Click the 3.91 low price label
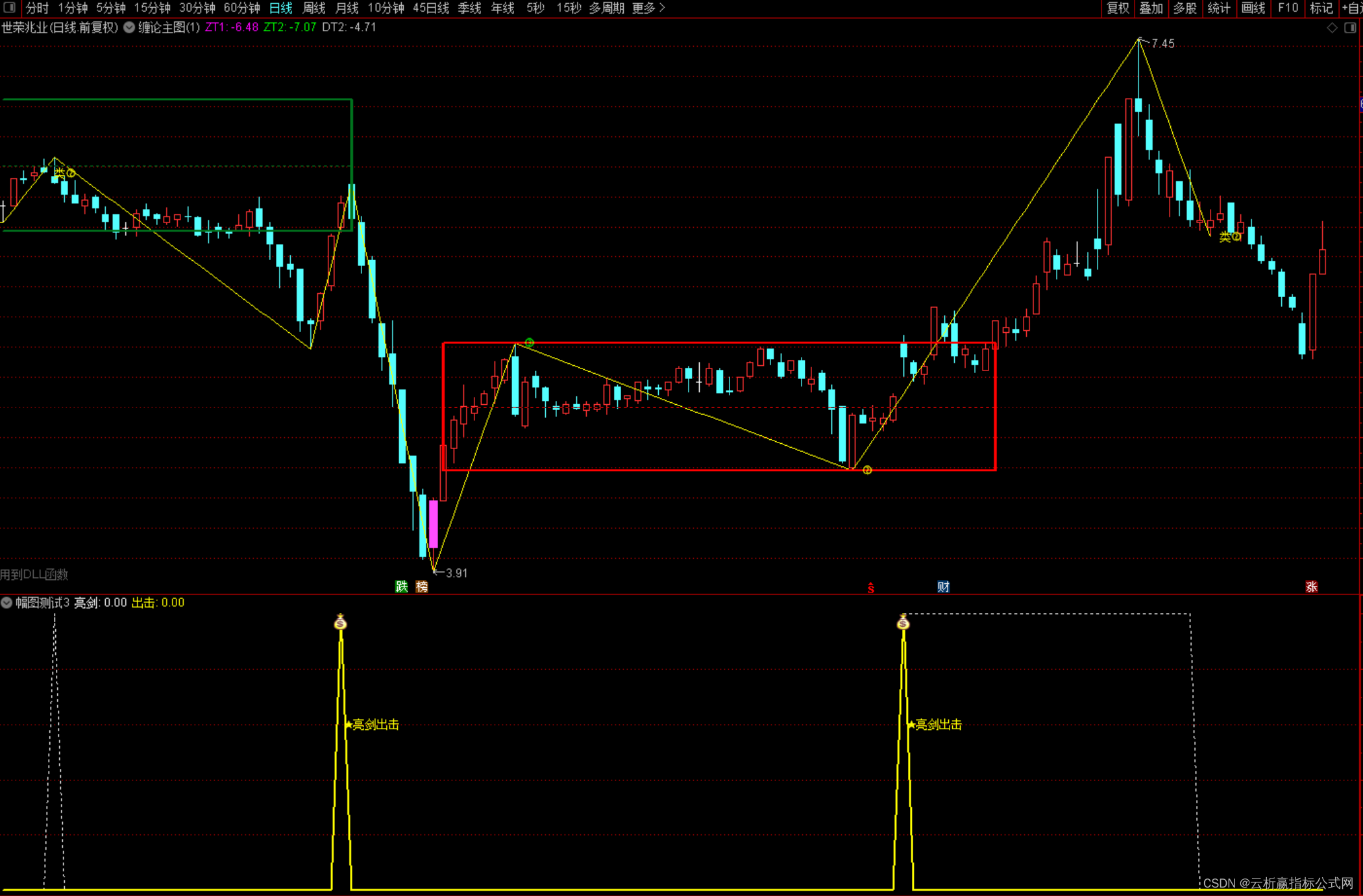The height and width of the screenshot is (896, 1363). [457, 573]
